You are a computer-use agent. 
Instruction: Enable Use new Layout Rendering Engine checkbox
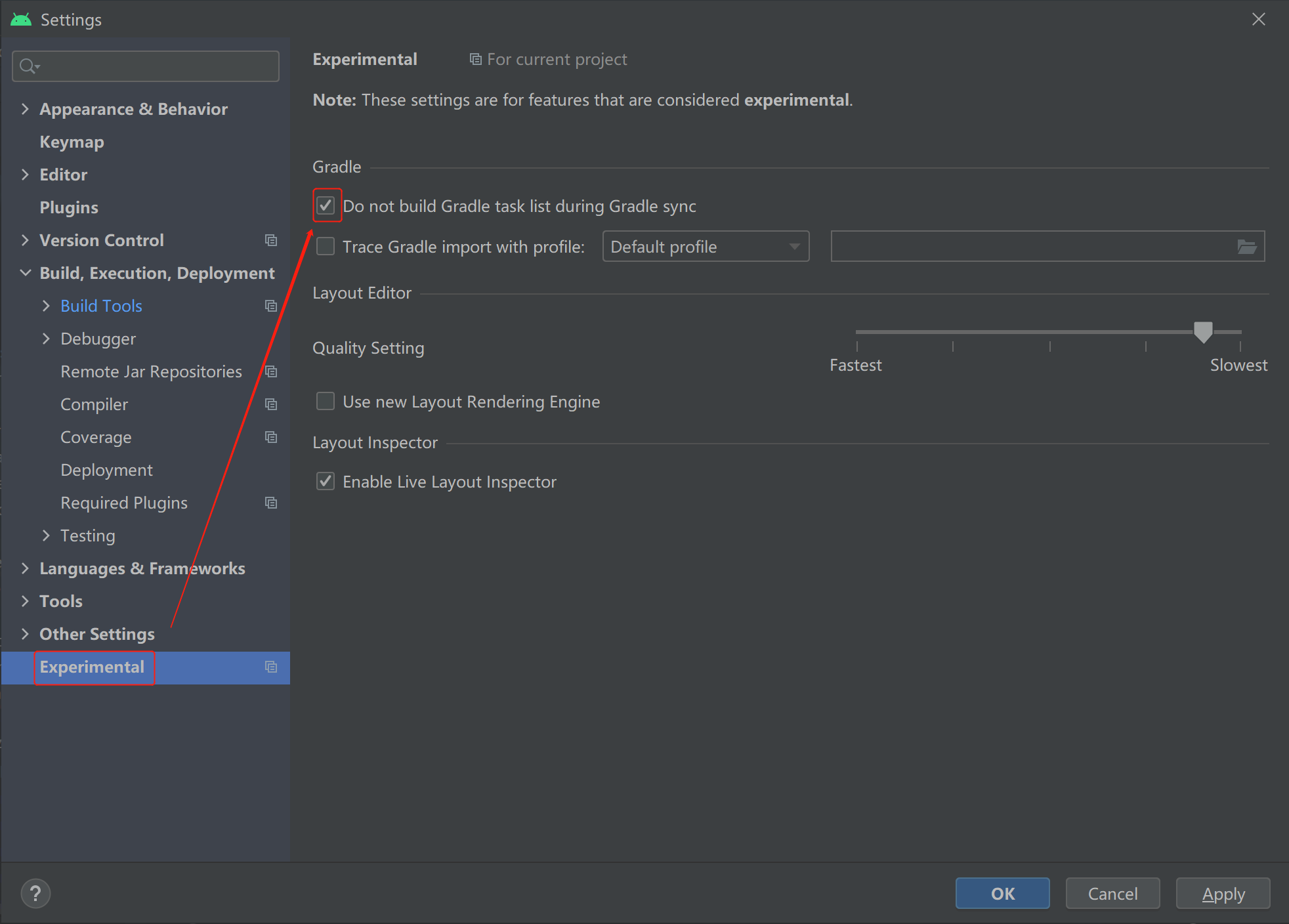coord(326,402)
